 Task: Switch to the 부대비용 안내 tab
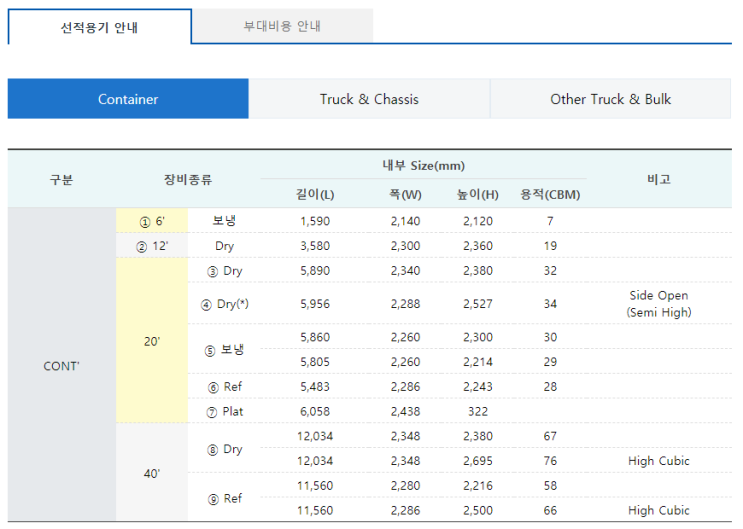click(x=282, y=26)
